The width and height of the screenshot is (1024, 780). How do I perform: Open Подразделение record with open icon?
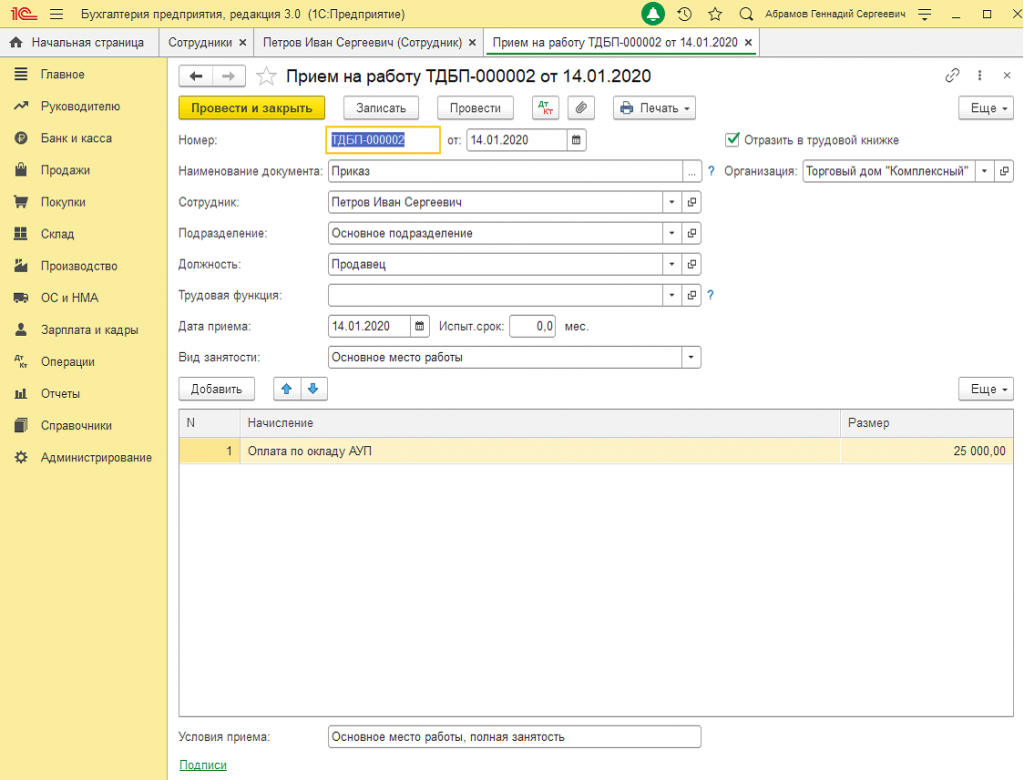pyautogui.click(x=691, y=233)
